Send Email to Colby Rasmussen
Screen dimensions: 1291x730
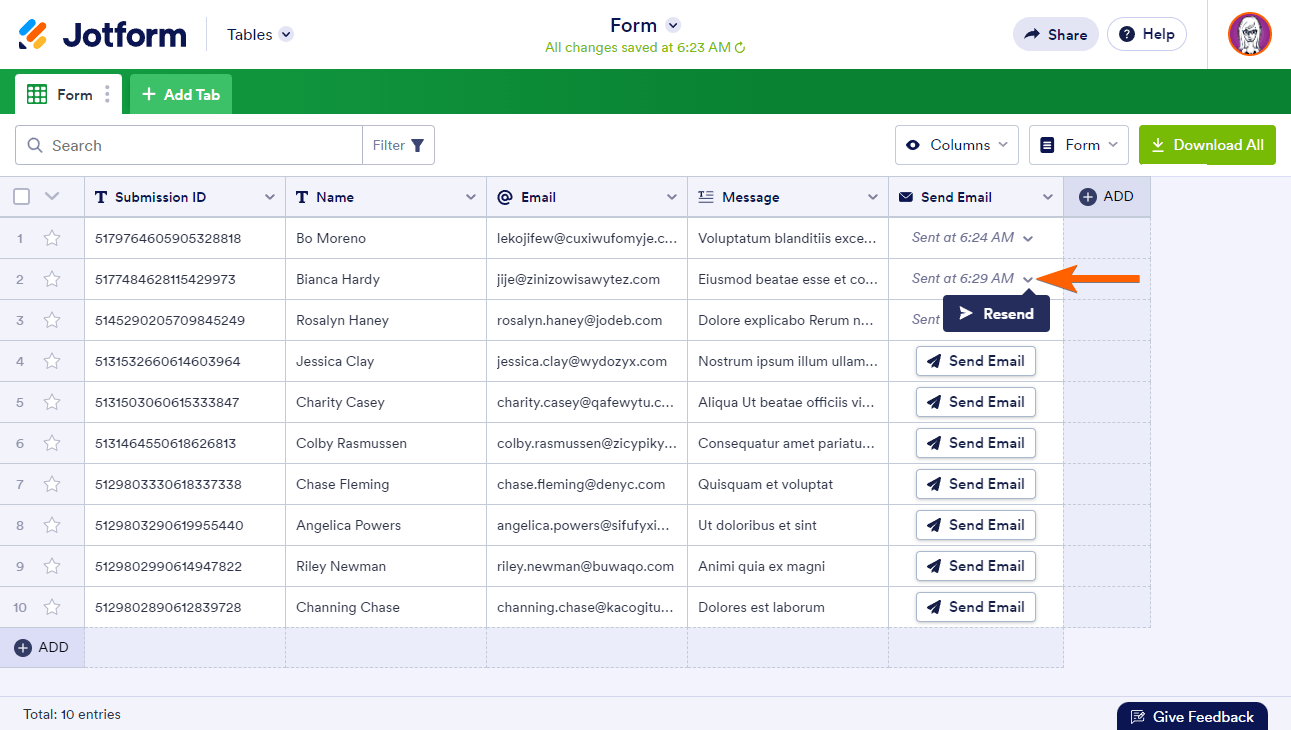(975, 443)
